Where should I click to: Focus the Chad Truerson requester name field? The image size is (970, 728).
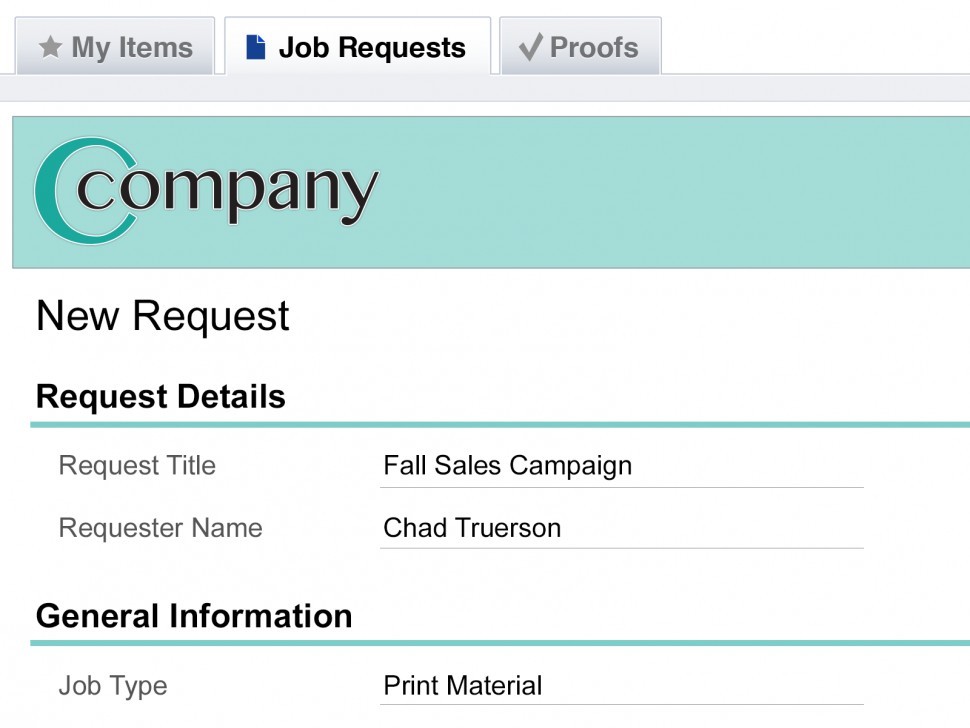coord(620,528)
